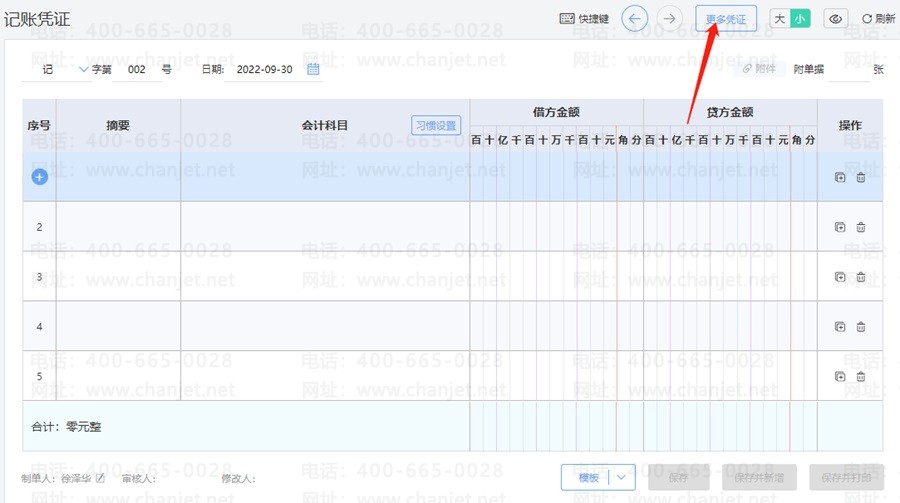This screenshot has width=900, height=503.
Task: Click the date field 2022-09-30
Action: click(x=265, y=69)
